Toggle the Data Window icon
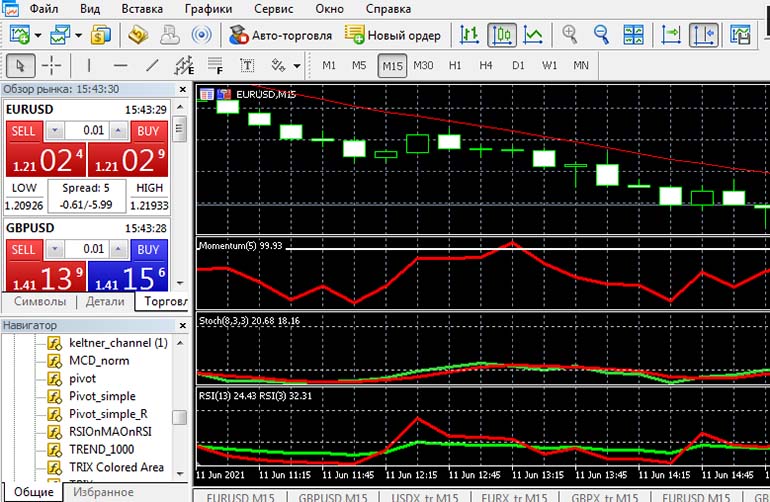The width and height of the screenshot is (770, 502). [x=138, y=35]
